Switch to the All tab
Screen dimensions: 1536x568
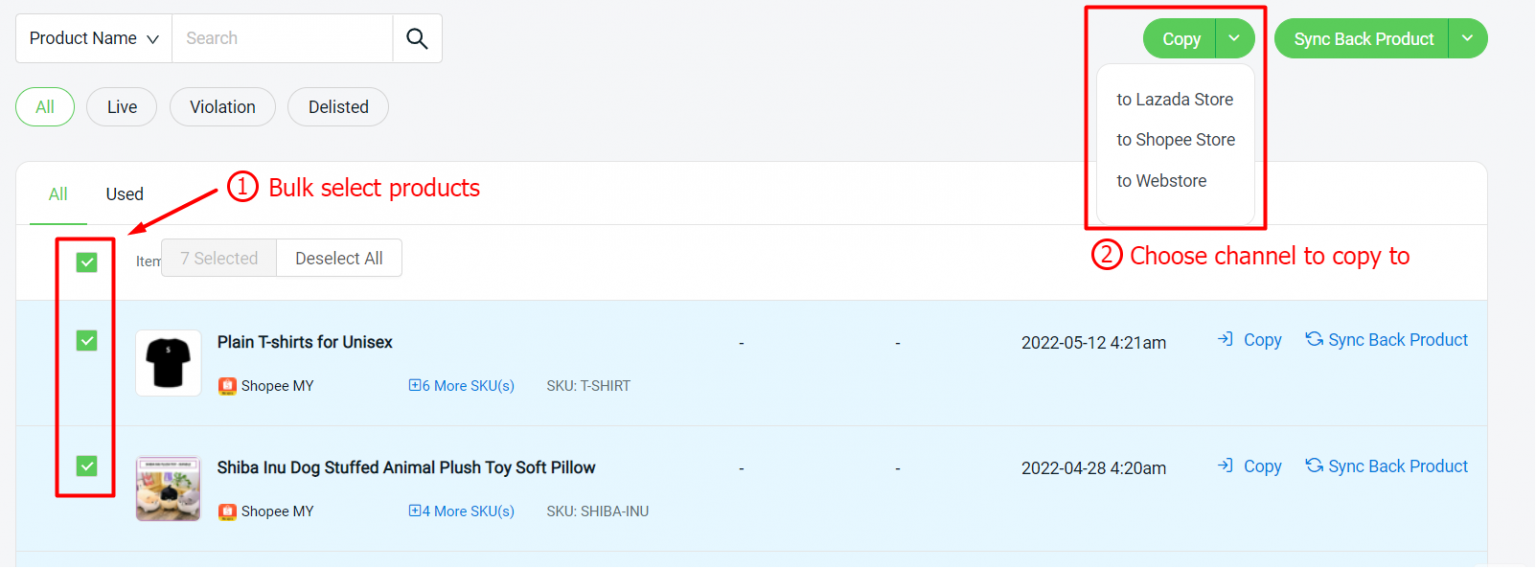58,194
